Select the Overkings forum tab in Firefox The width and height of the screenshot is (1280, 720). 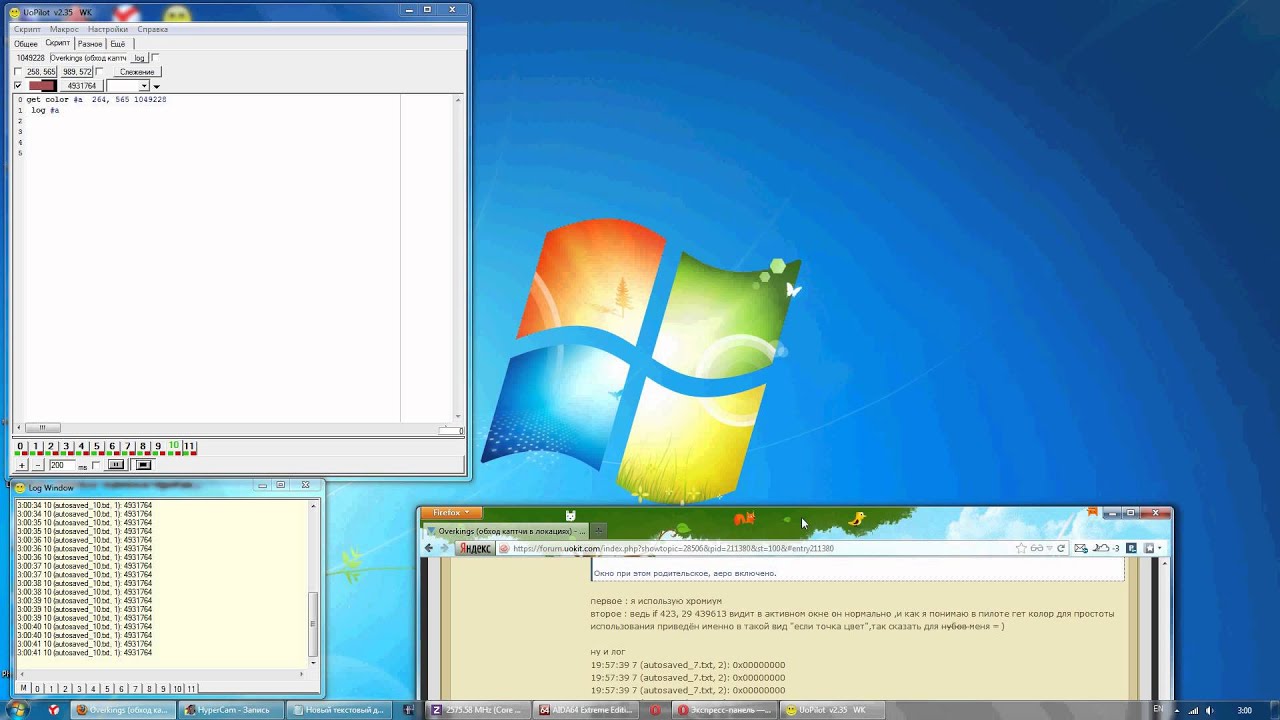tap(506, 531)
